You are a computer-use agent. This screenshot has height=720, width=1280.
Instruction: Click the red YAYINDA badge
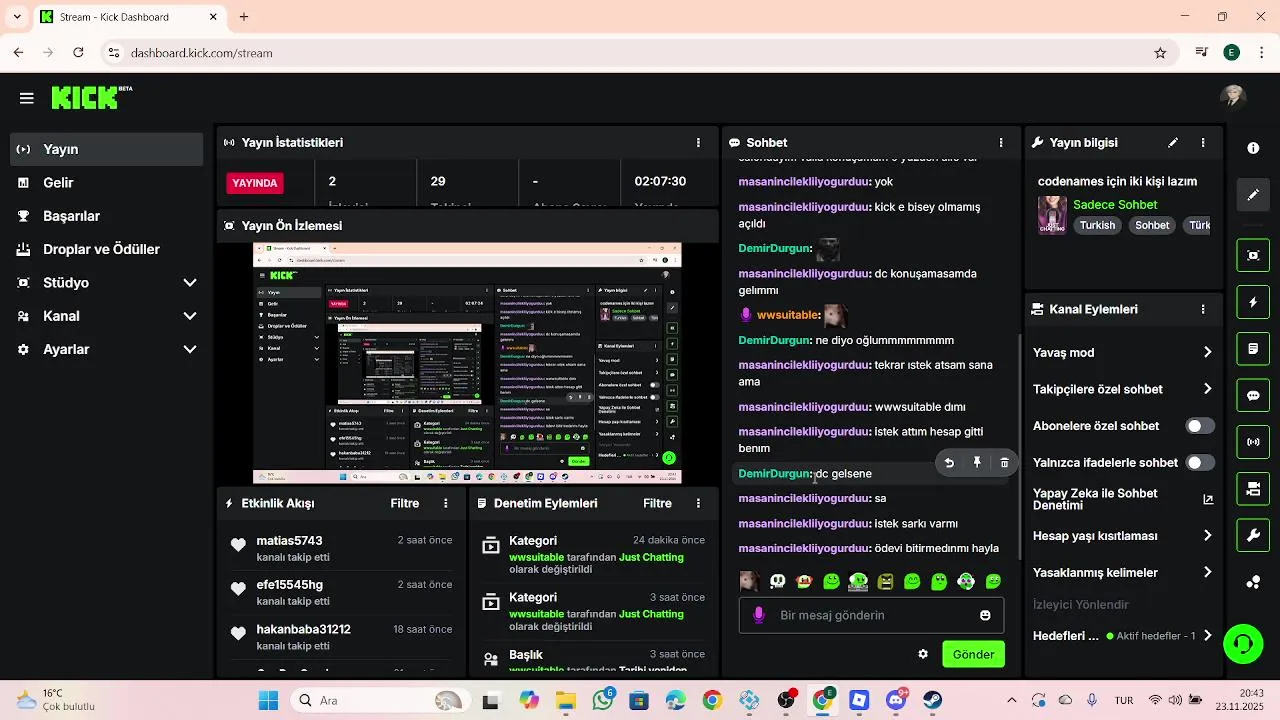[255, 183]
